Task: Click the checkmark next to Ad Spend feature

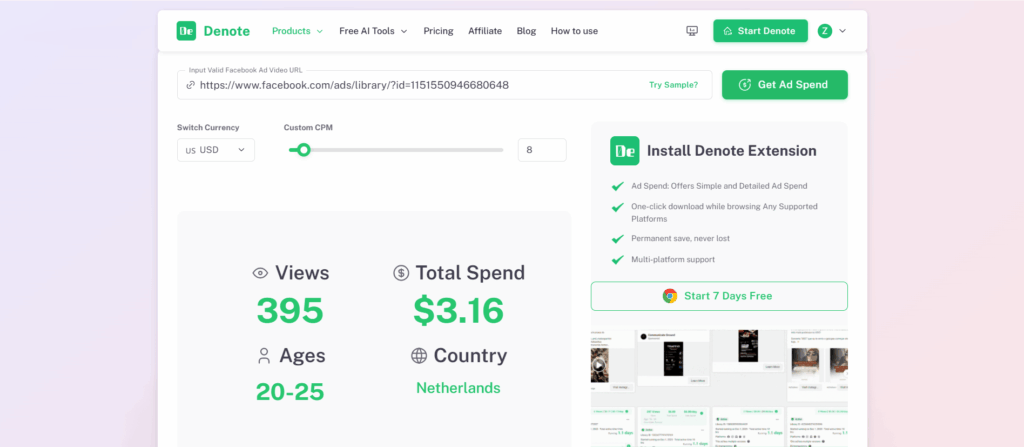Action: tap(617, 186)
